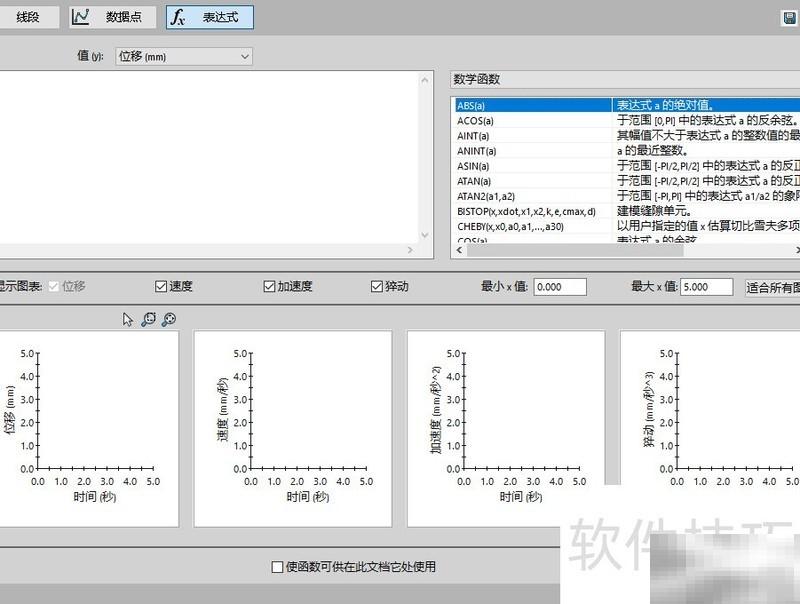Image resolution: width=800 pixels, height=604 pixels.
Task: Enable the 速度 display checkbox
Action: click(162, 286)
